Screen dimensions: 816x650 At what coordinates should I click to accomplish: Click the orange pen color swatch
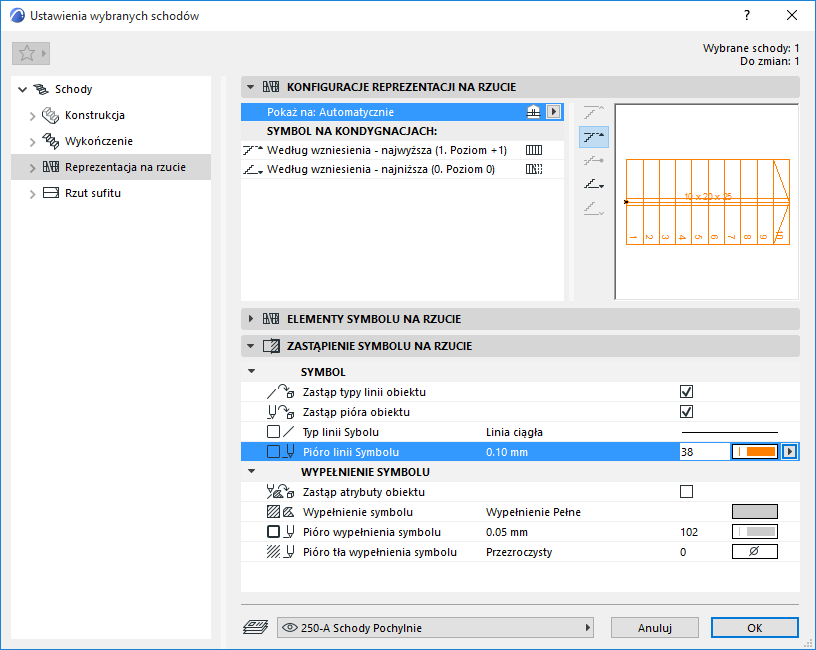755,452
